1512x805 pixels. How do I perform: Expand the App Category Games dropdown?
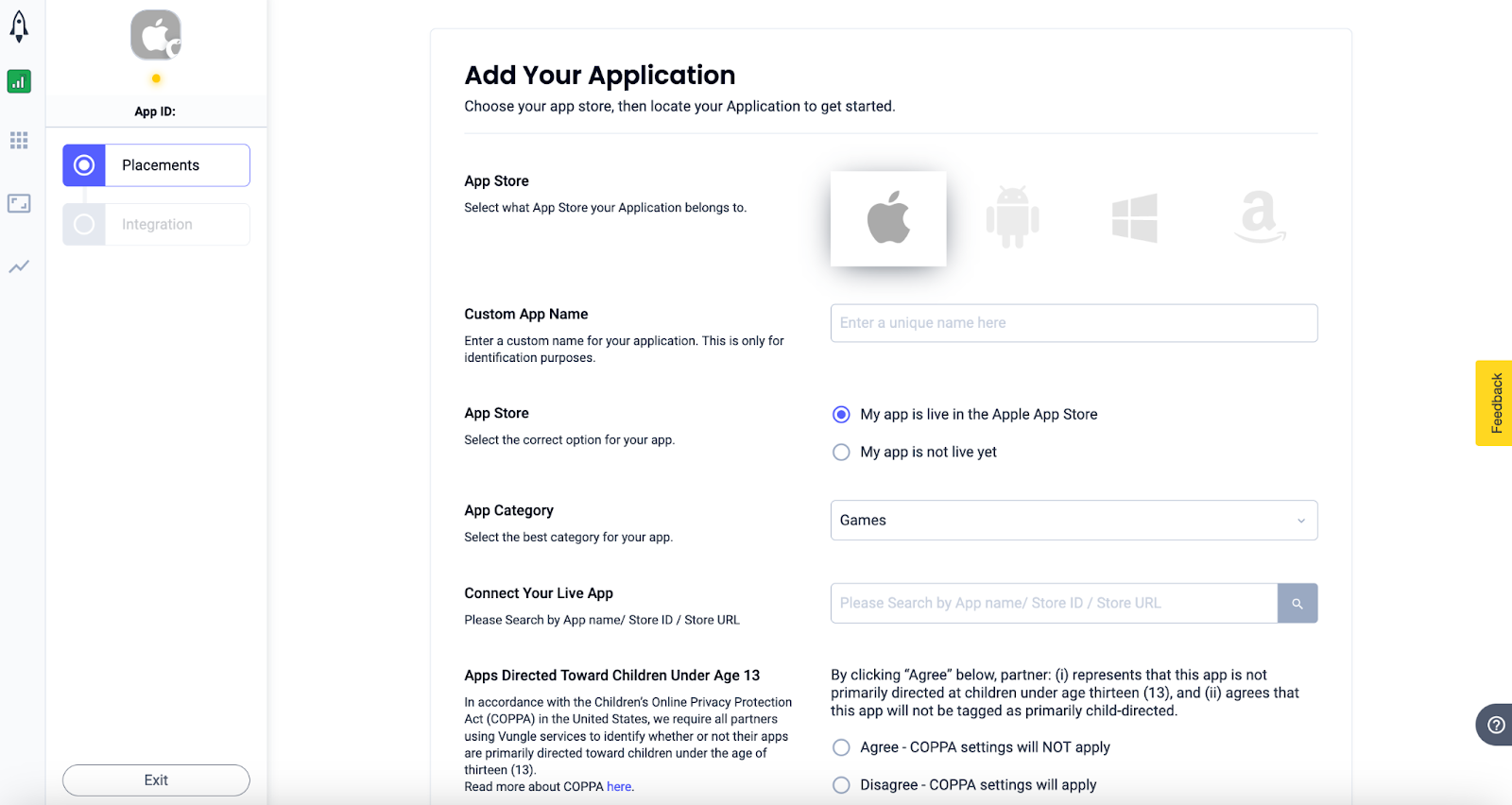[x=1074, y=521]
